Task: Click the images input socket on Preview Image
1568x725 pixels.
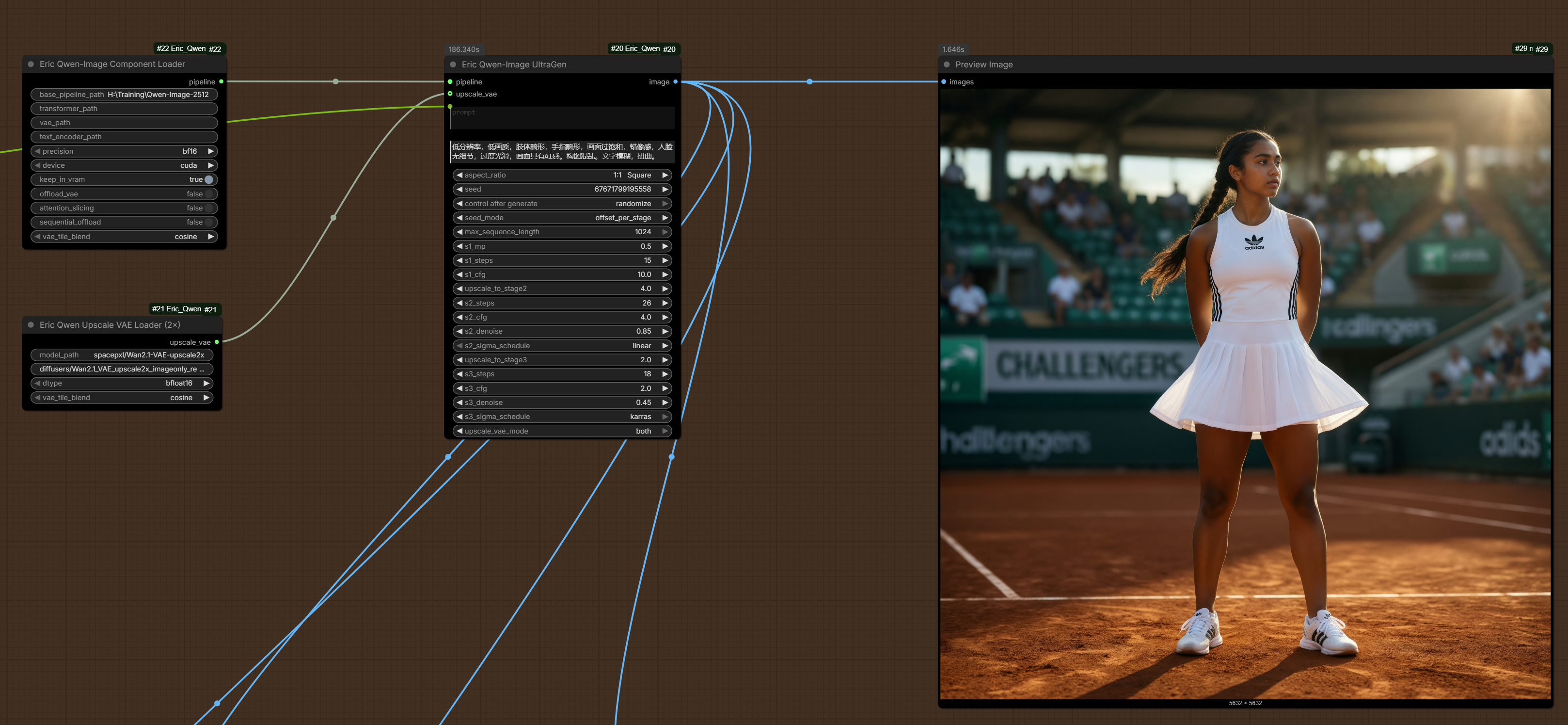Action: coord(944,81)
